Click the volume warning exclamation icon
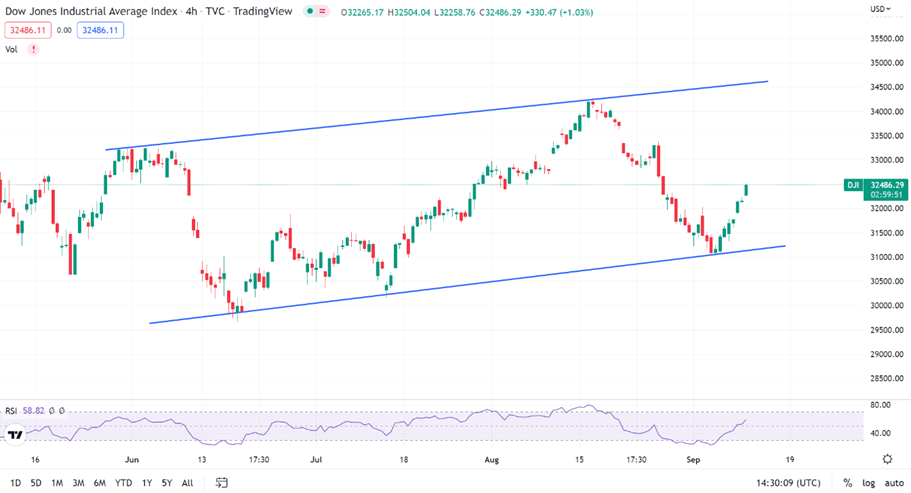Screen dimensions: 911x493 34,49
